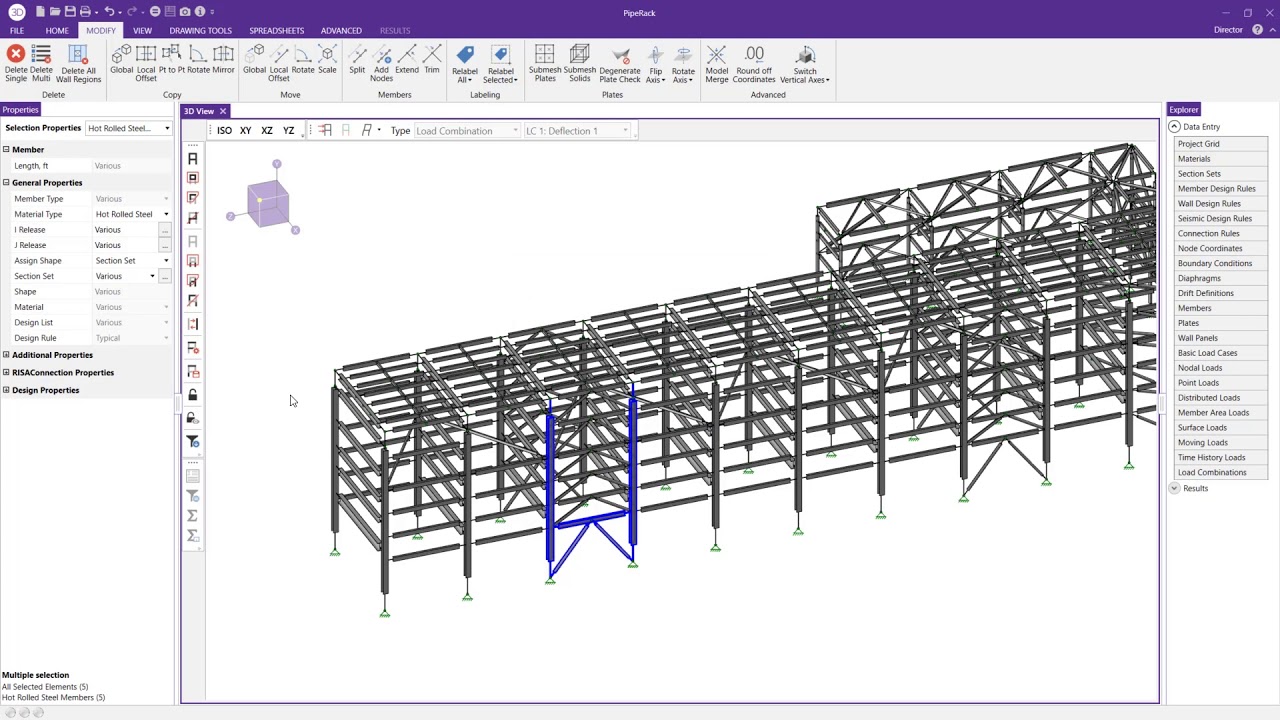Click Global in the Move group
This screenshot has width=1280, height=720.
255,60
